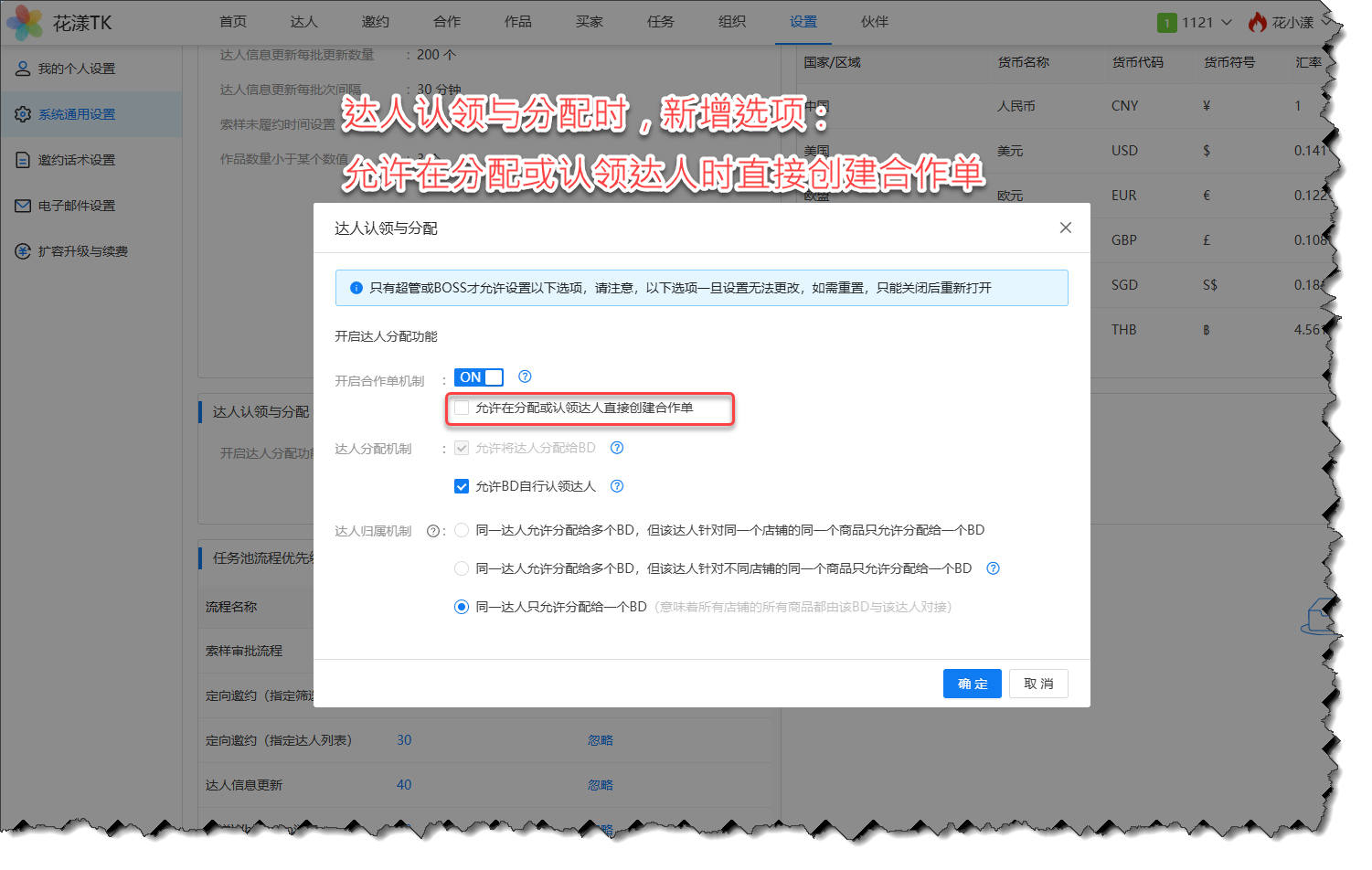1372x870 pixels.
Task: Click help icon after 不同店铺 radio option
Action: click(993, 568)
